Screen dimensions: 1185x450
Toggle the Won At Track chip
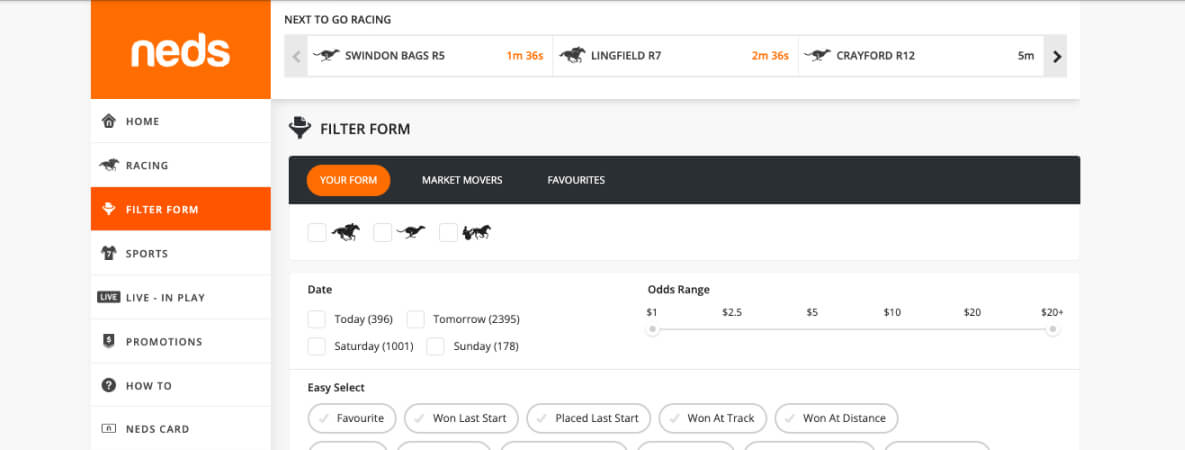(x=713, y=418)
